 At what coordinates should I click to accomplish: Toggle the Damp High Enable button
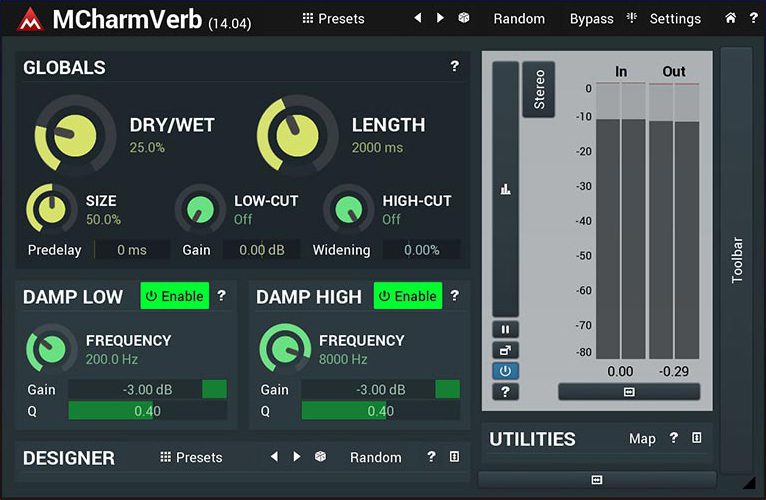407,296
